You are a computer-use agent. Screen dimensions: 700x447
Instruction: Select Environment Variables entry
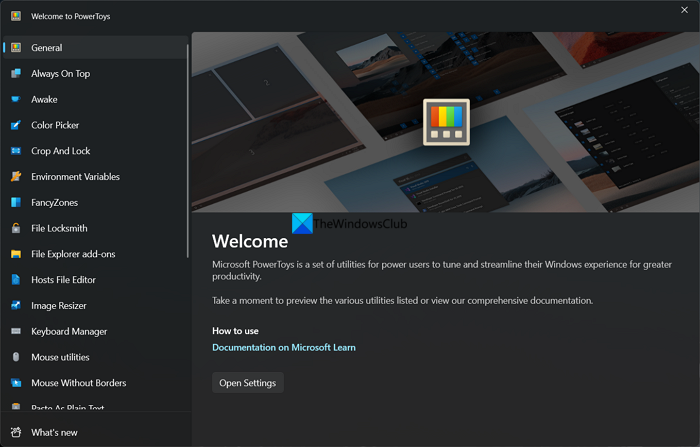(x=95, y=176)
